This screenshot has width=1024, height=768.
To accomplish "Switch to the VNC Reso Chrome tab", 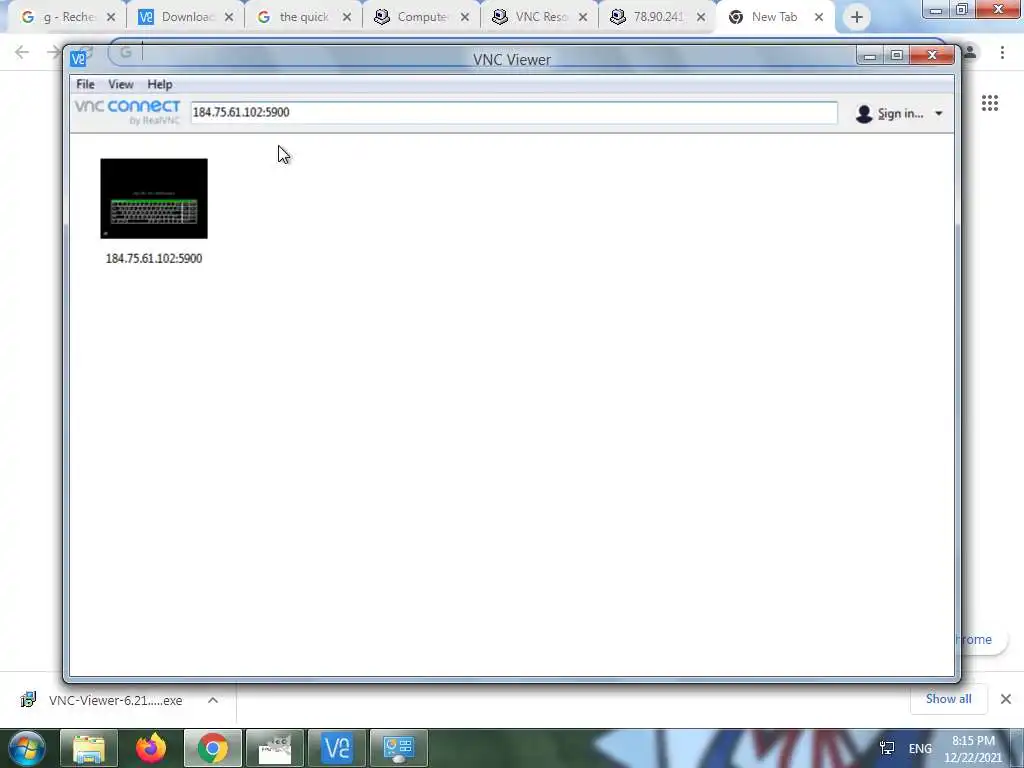I will tap(540, 17).
